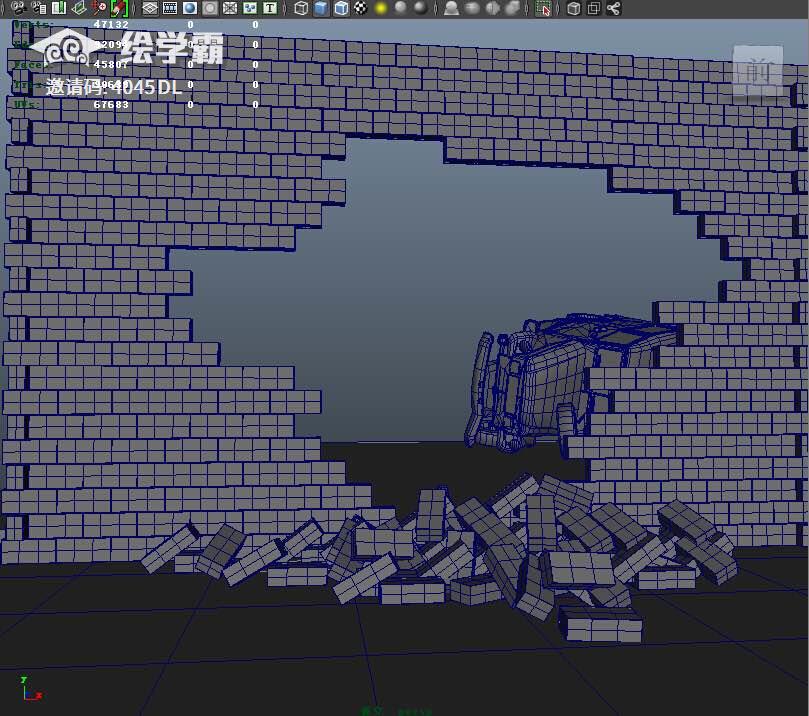This screenshot has height=716, width=809.
Task: Enable Textured display checker icon
Action: [361, 8]
